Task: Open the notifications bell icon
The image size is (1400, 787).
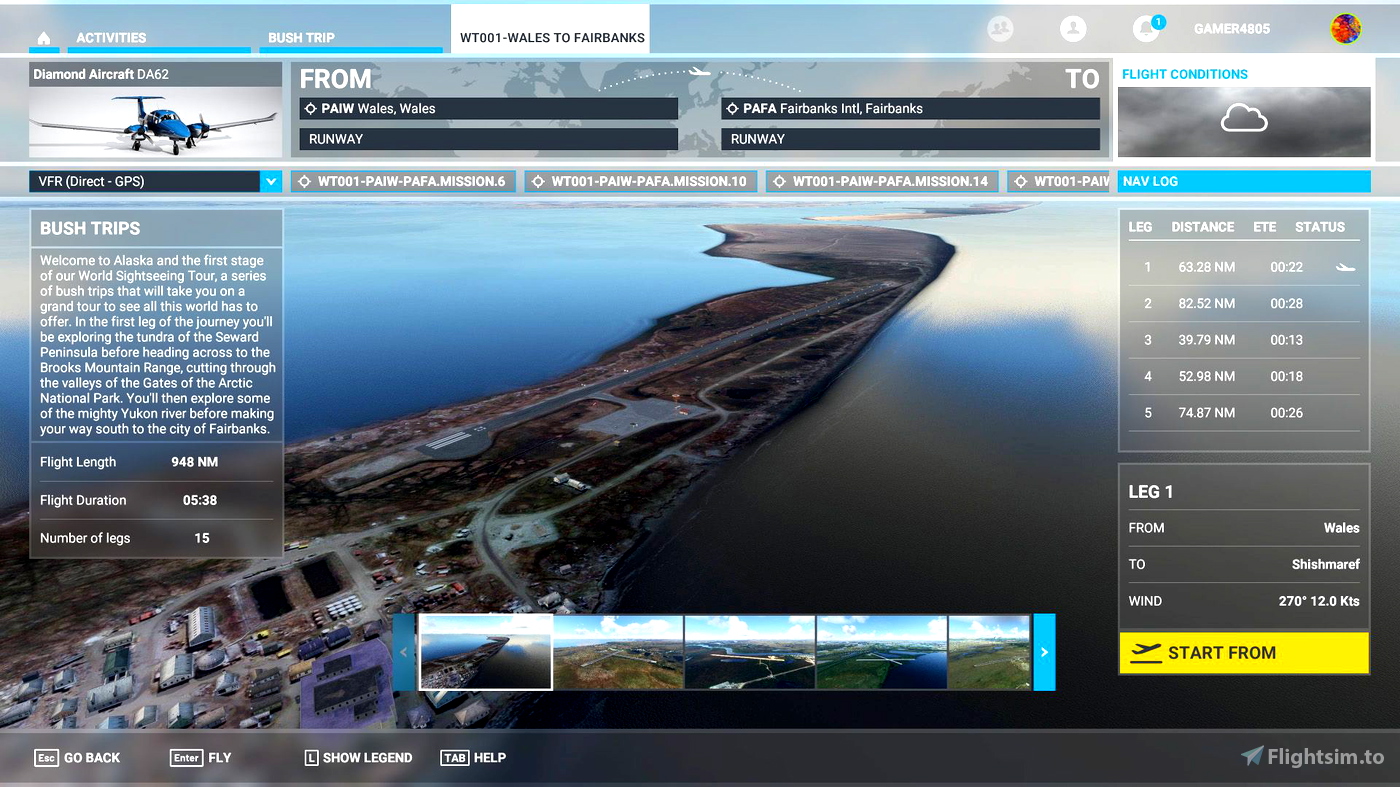Action: pyautogui.click(x=1146, y=29)
